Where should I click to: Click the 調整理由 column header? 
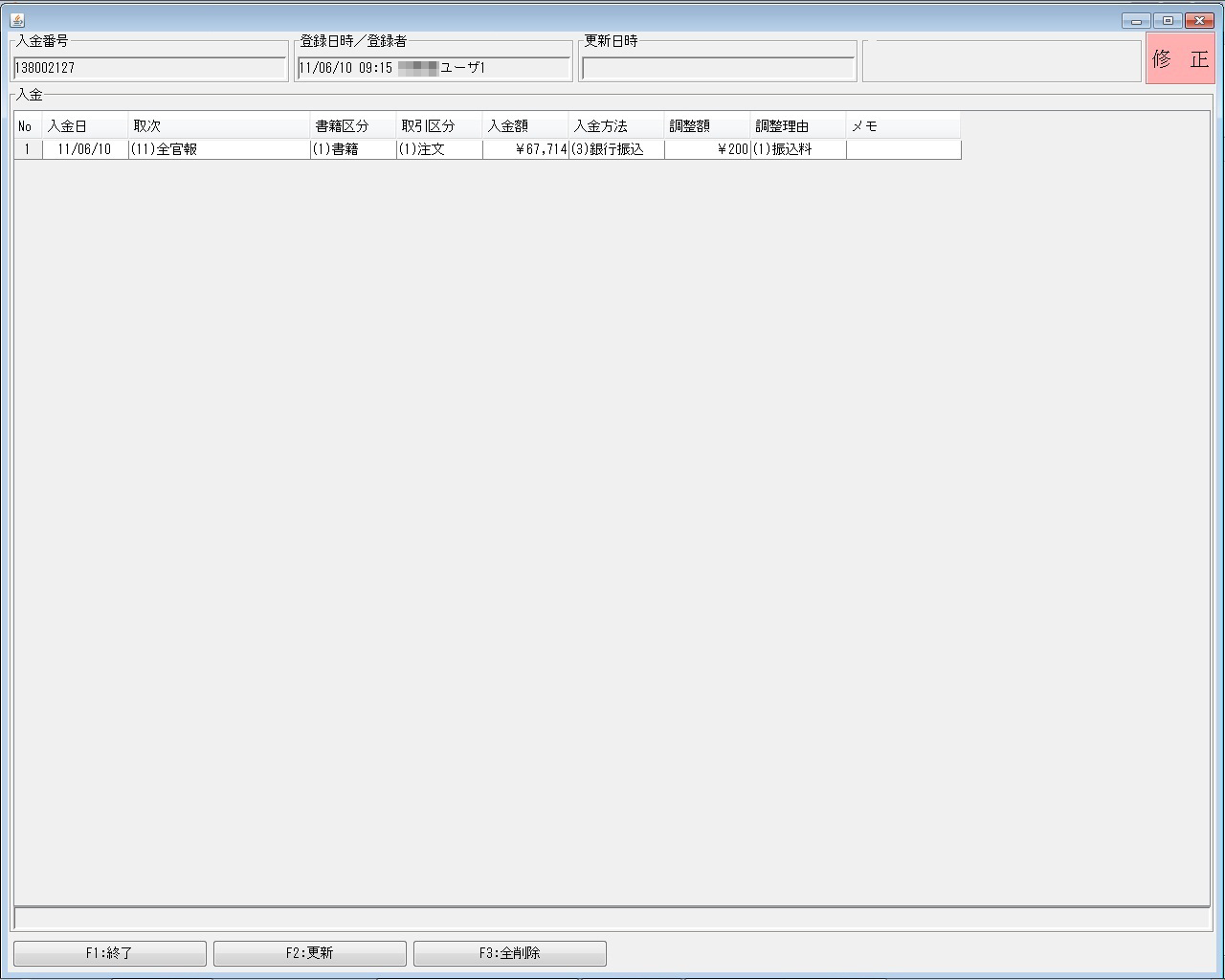797,126
